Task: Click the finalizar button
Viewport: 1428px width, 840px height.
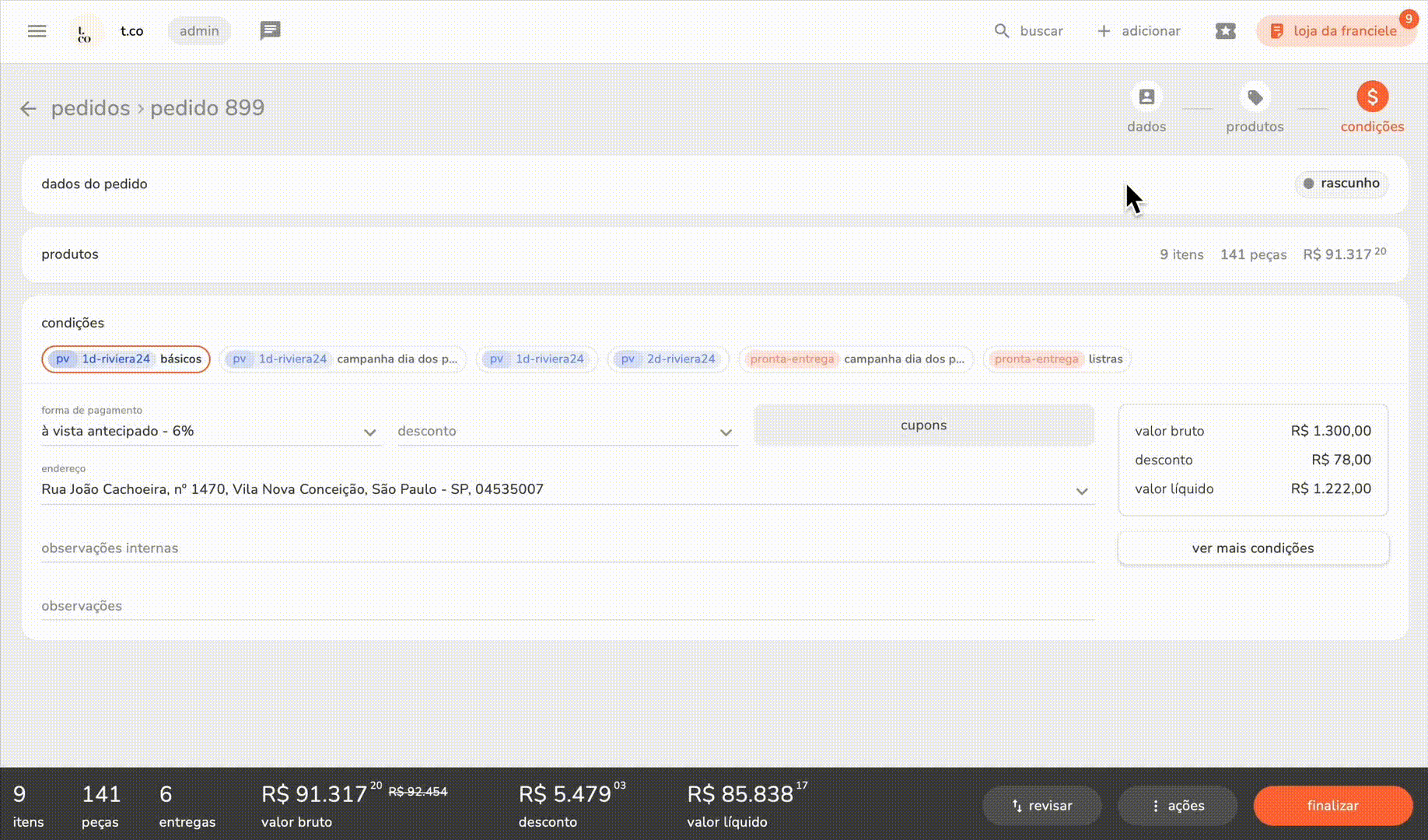Action: (1332, 805)
